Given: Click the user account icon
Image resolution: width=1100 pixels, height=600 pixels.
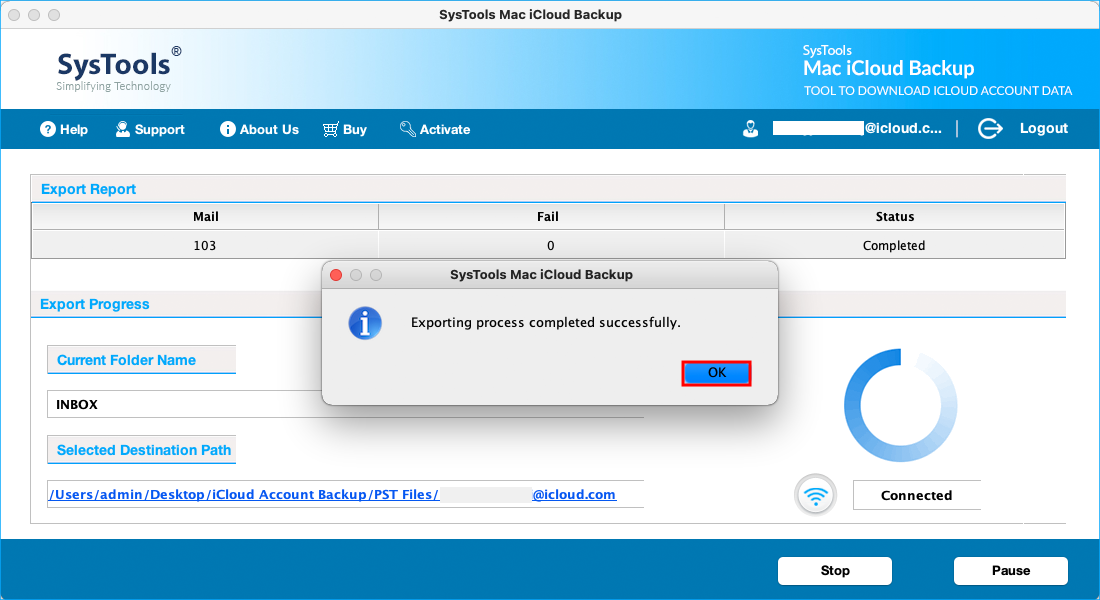Looking at the screenshot, I should click(x=751, y=129).
